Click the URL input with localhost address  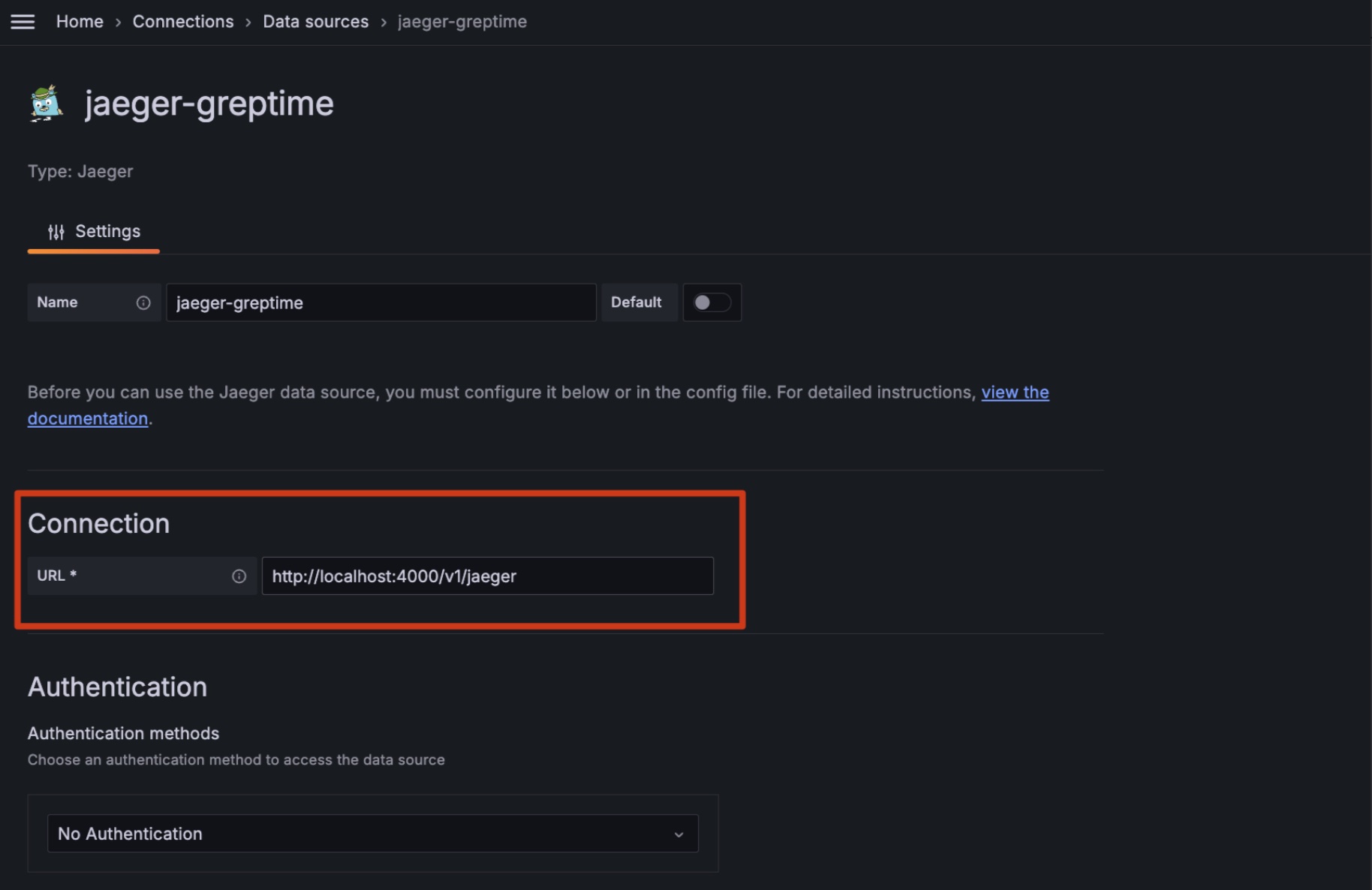click(x=487, y=576)
